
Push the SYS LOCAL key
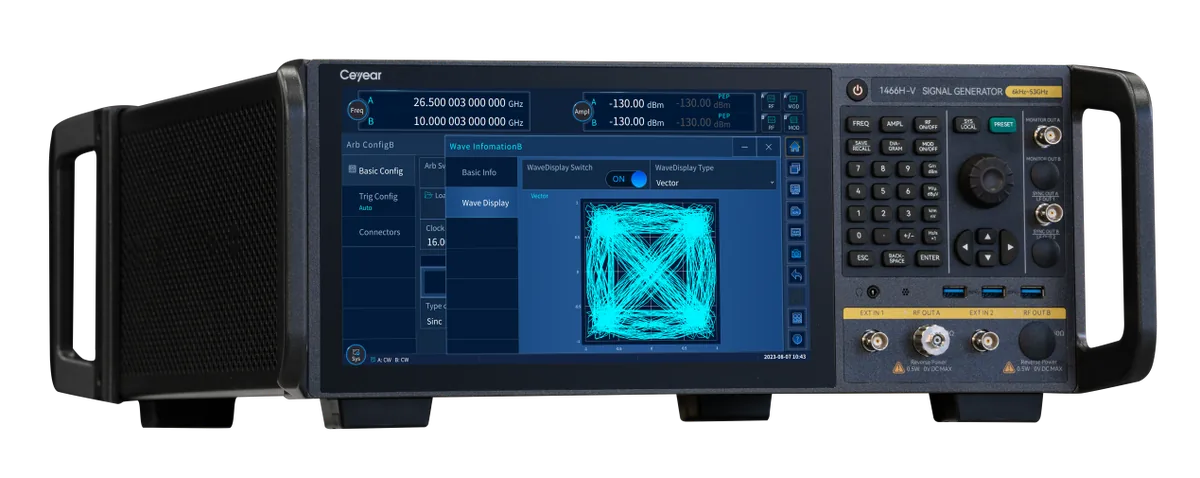click(966, 125)
